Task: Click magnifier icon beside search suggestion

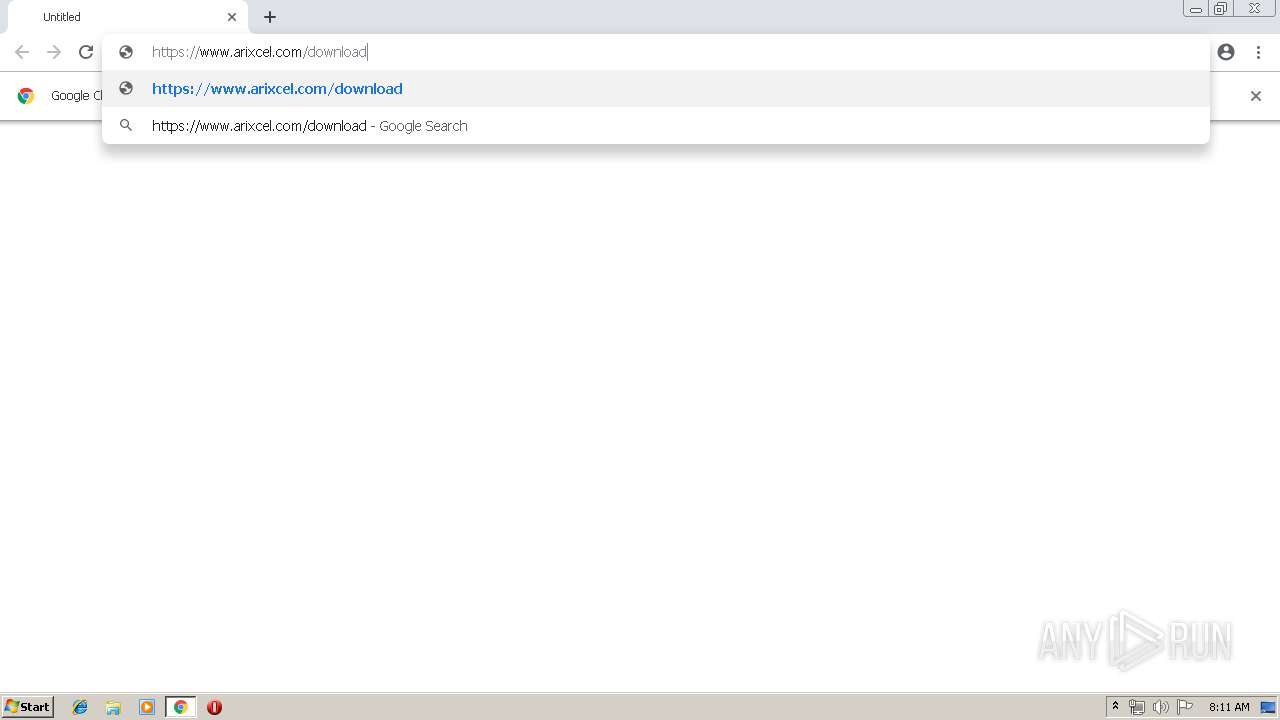Action: coord(126,125)
